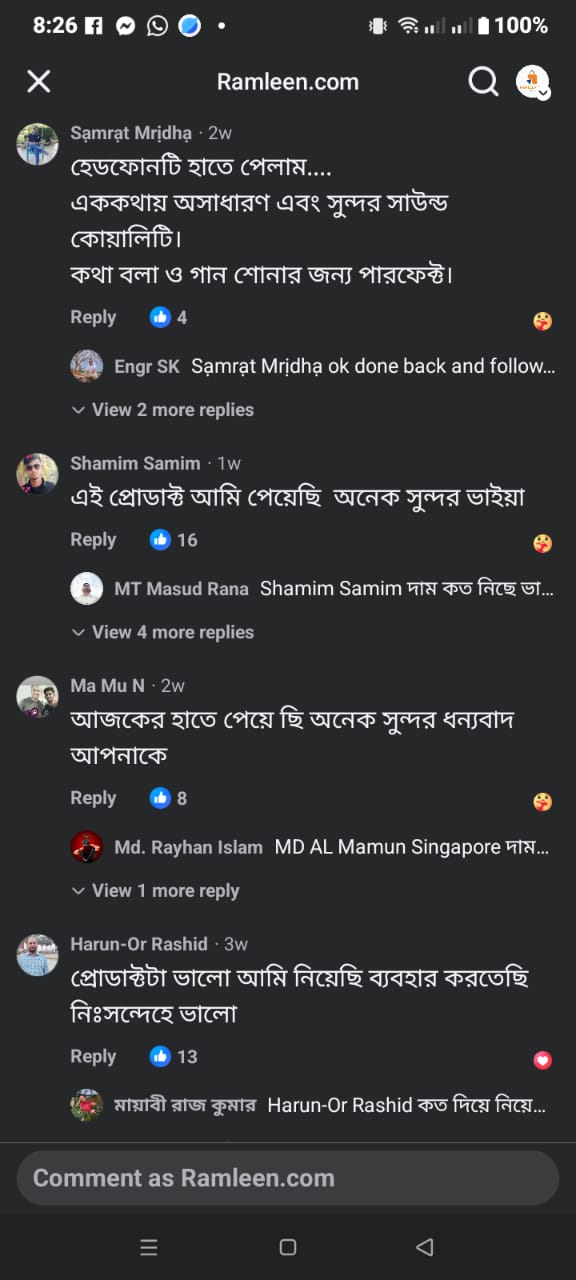
Task: Tap the thumbs-up icon showing 8 likes
Action: click(161, 798)
